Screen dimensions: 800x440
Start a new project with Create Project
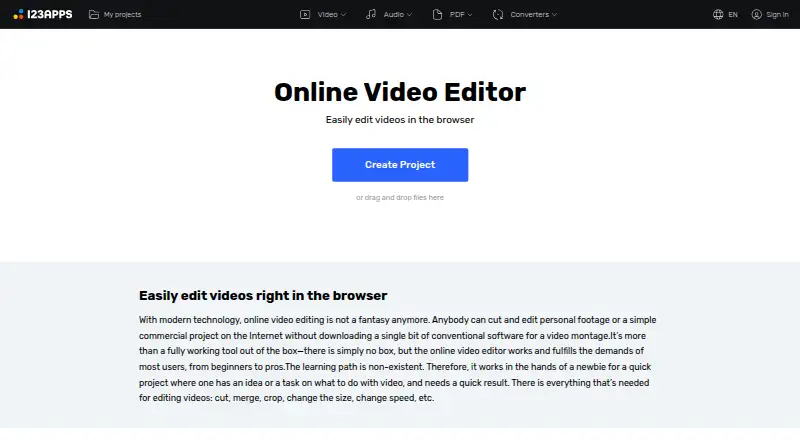click(400, 165)
